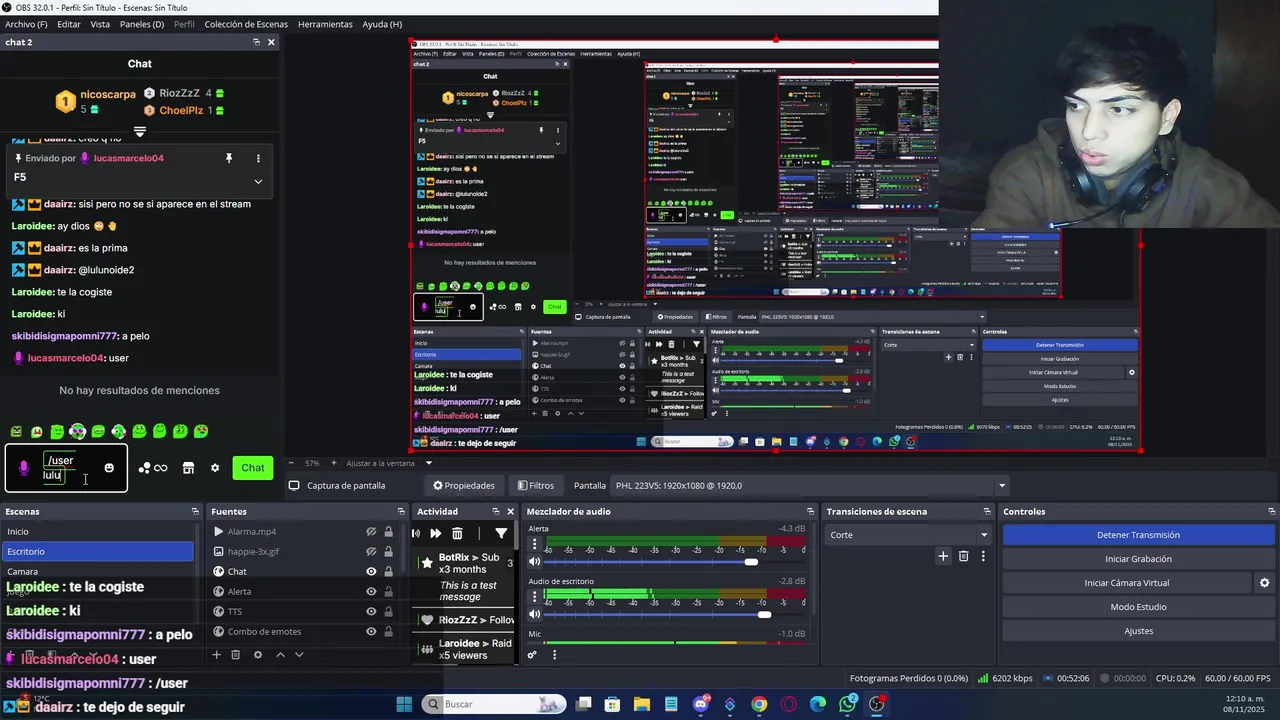Toggle visibility of happie-3x.gif source
The image size is (1280, 720).
[371, 552]
